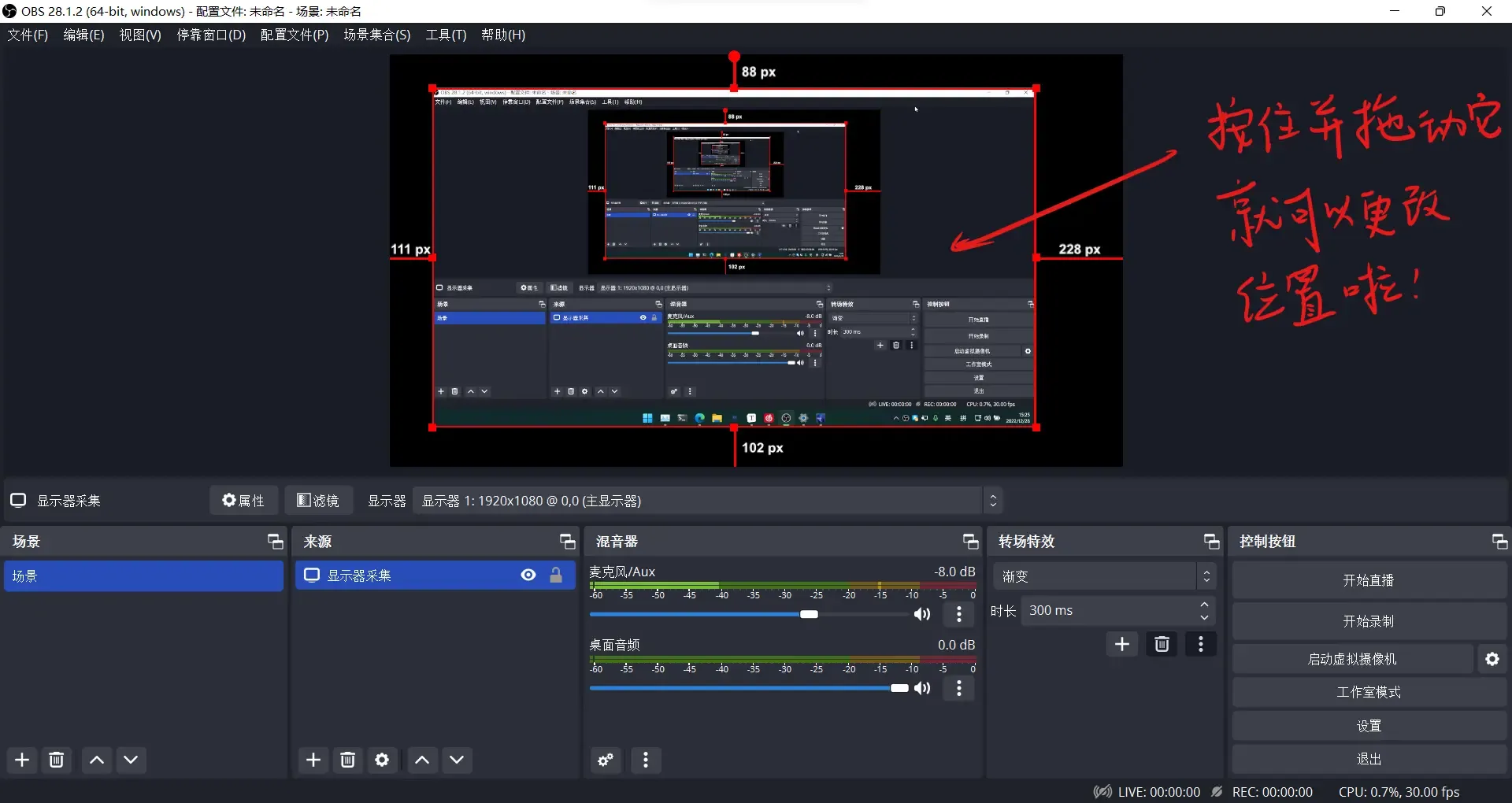Open the 显示器 selection dropdown

click(707, 501)
